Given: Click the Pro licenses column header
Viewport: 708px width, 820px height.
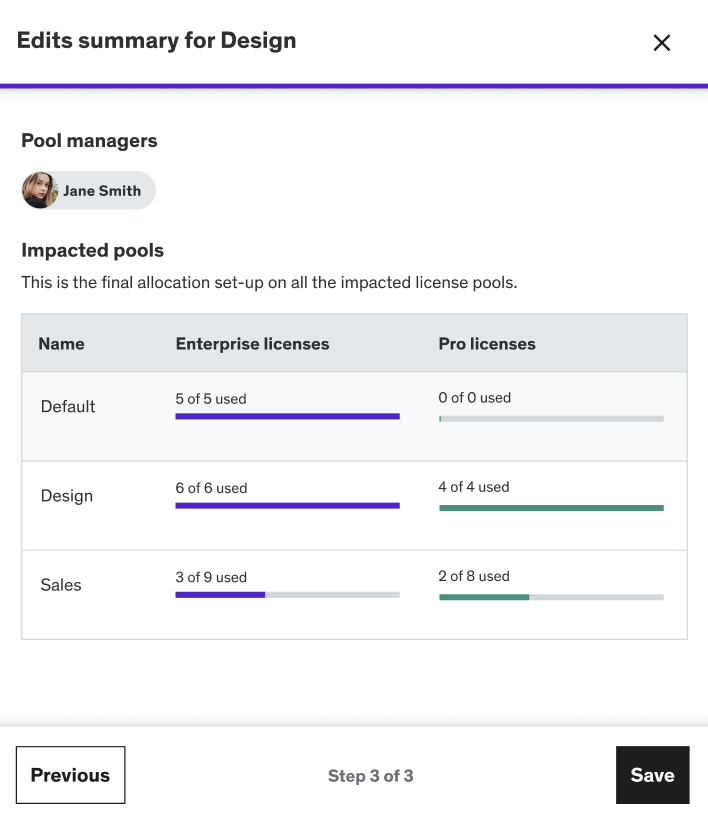Looking at the screenshot, I should point(487,344).
